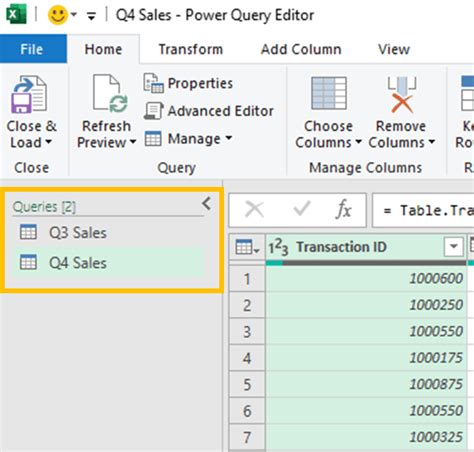Image resolution: width=474 pixels, height=452 pixels.
Task: Click the Refresh Preview icon
Action: click(110, 93)
